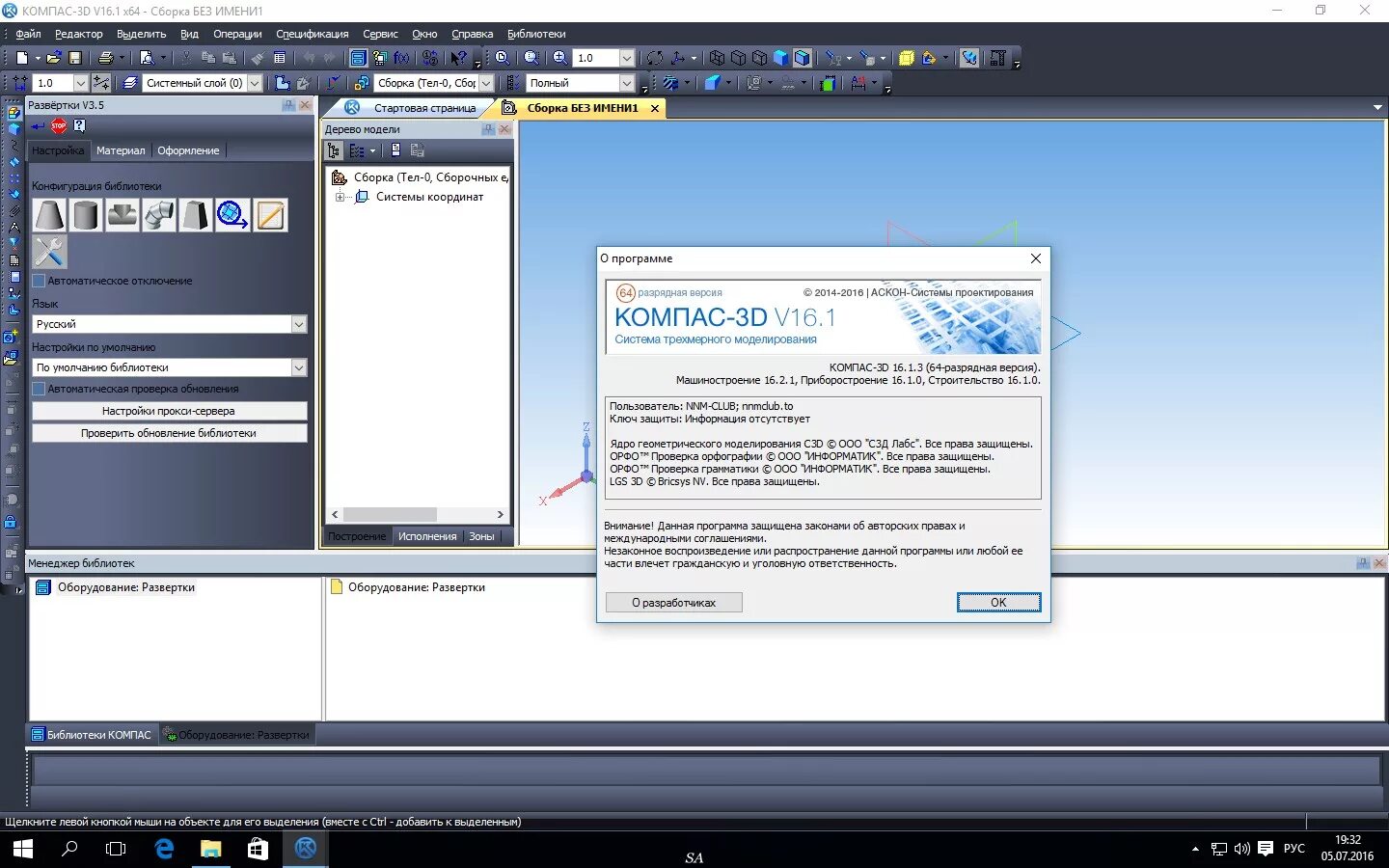This screenshot has width=1389, height=868.
Task: Click the zoom-in magnifier next to scale field
Action: [559, 58]
